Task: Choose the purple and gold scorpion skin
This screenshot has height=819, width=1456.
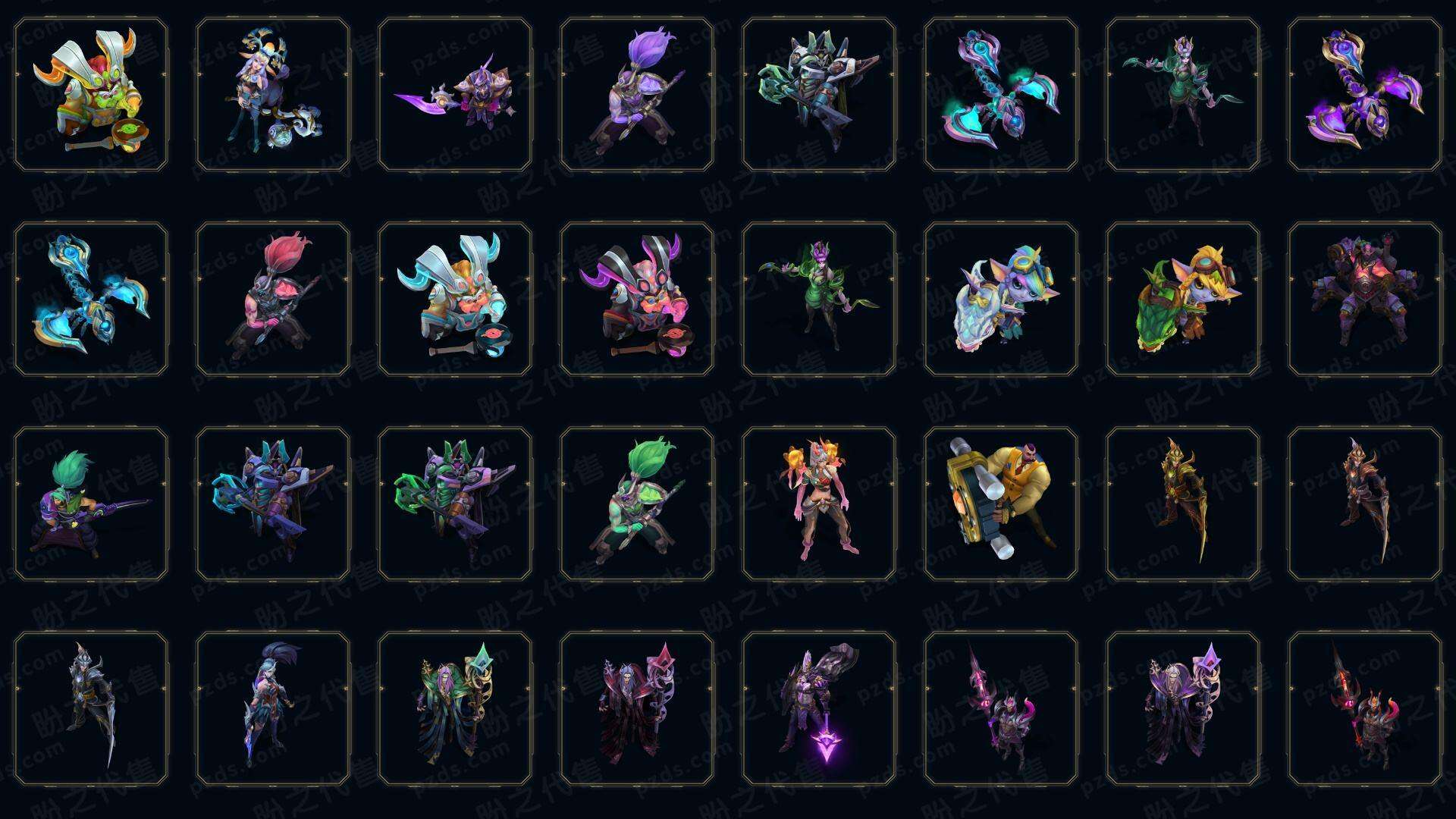Action: (1365, 94)
